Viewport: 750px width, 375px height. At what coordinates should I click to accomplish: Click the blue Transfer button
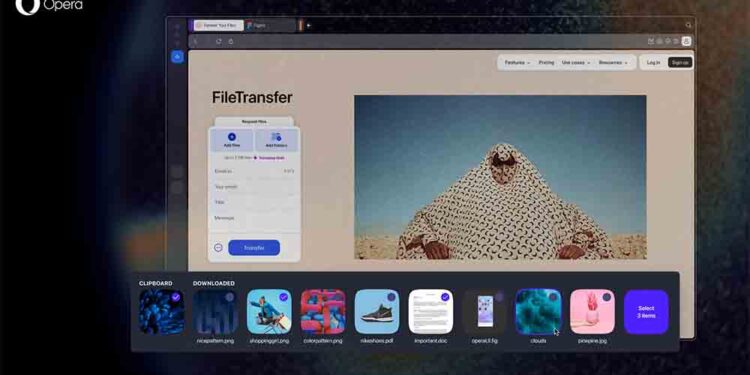(254, 248)
